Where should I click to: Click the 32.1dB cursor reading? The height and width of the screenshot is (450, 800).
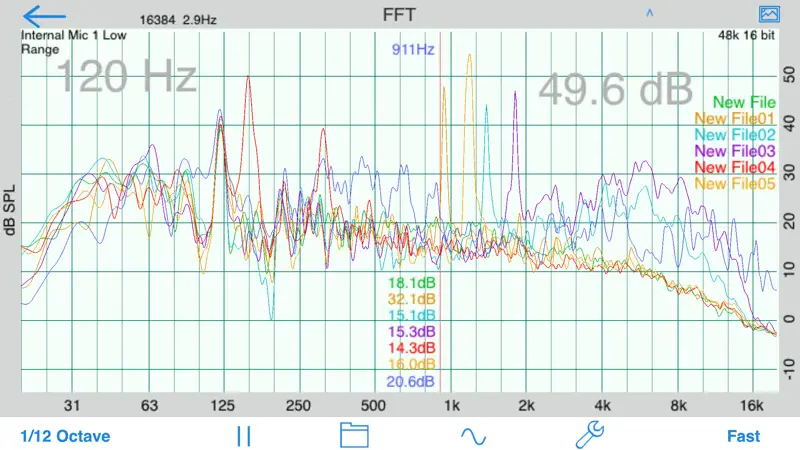tap(411, 299)
